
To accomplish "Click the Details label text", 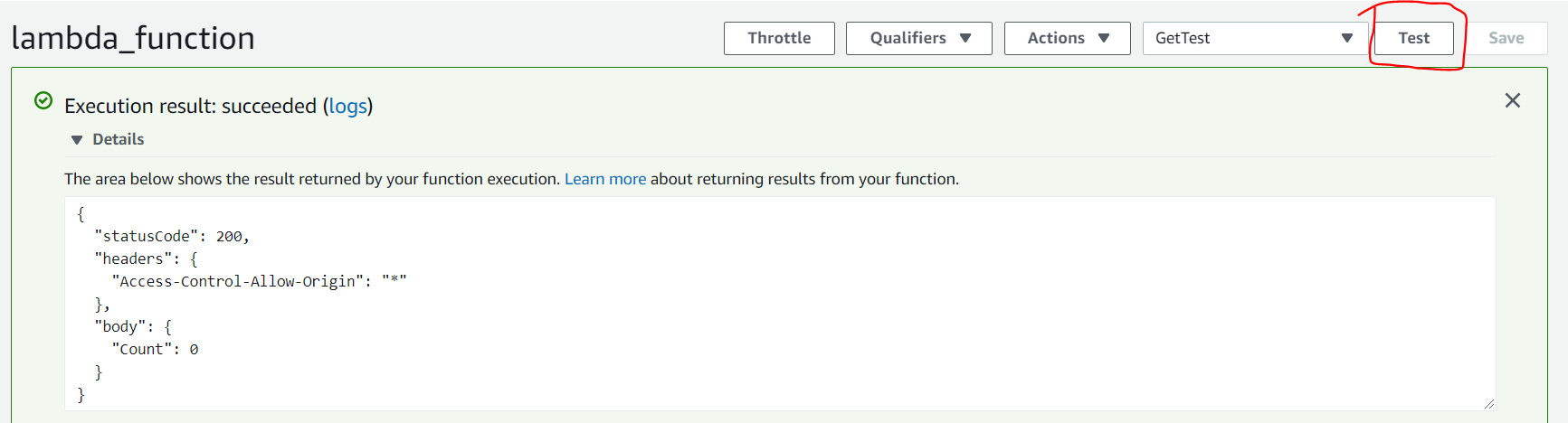I will [119, 139].
